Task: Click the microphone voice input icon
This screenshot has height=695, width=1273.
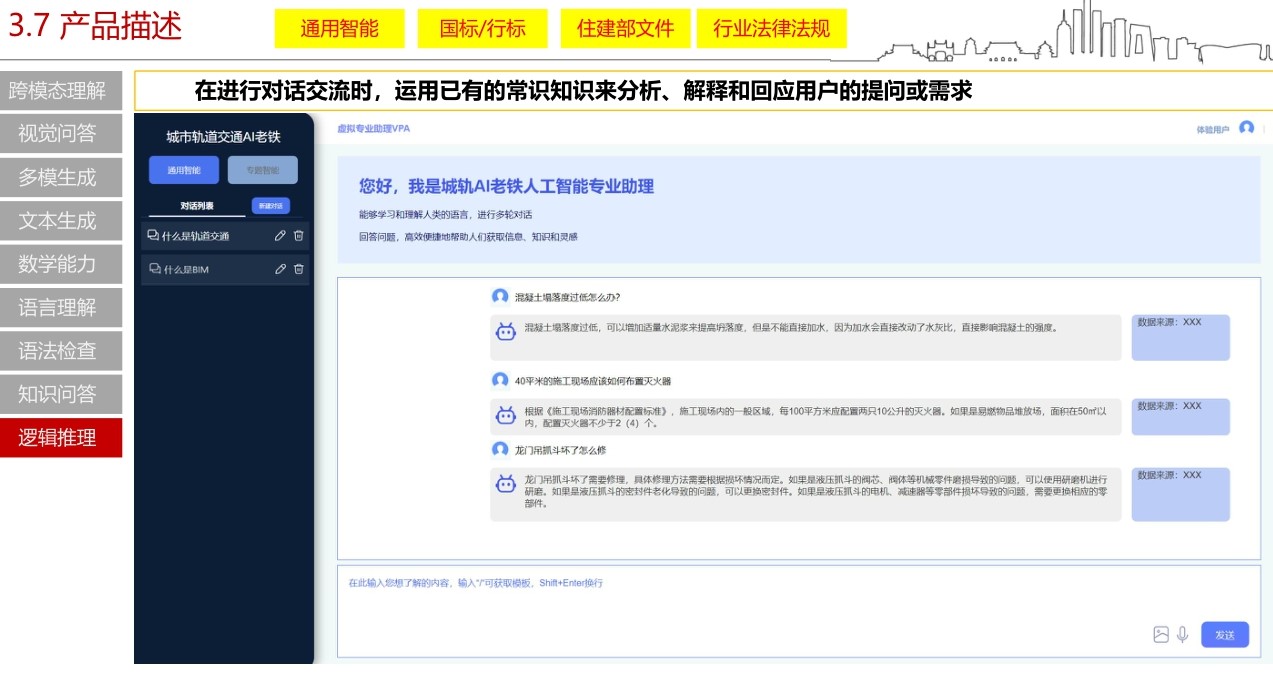Action: 1183,634
